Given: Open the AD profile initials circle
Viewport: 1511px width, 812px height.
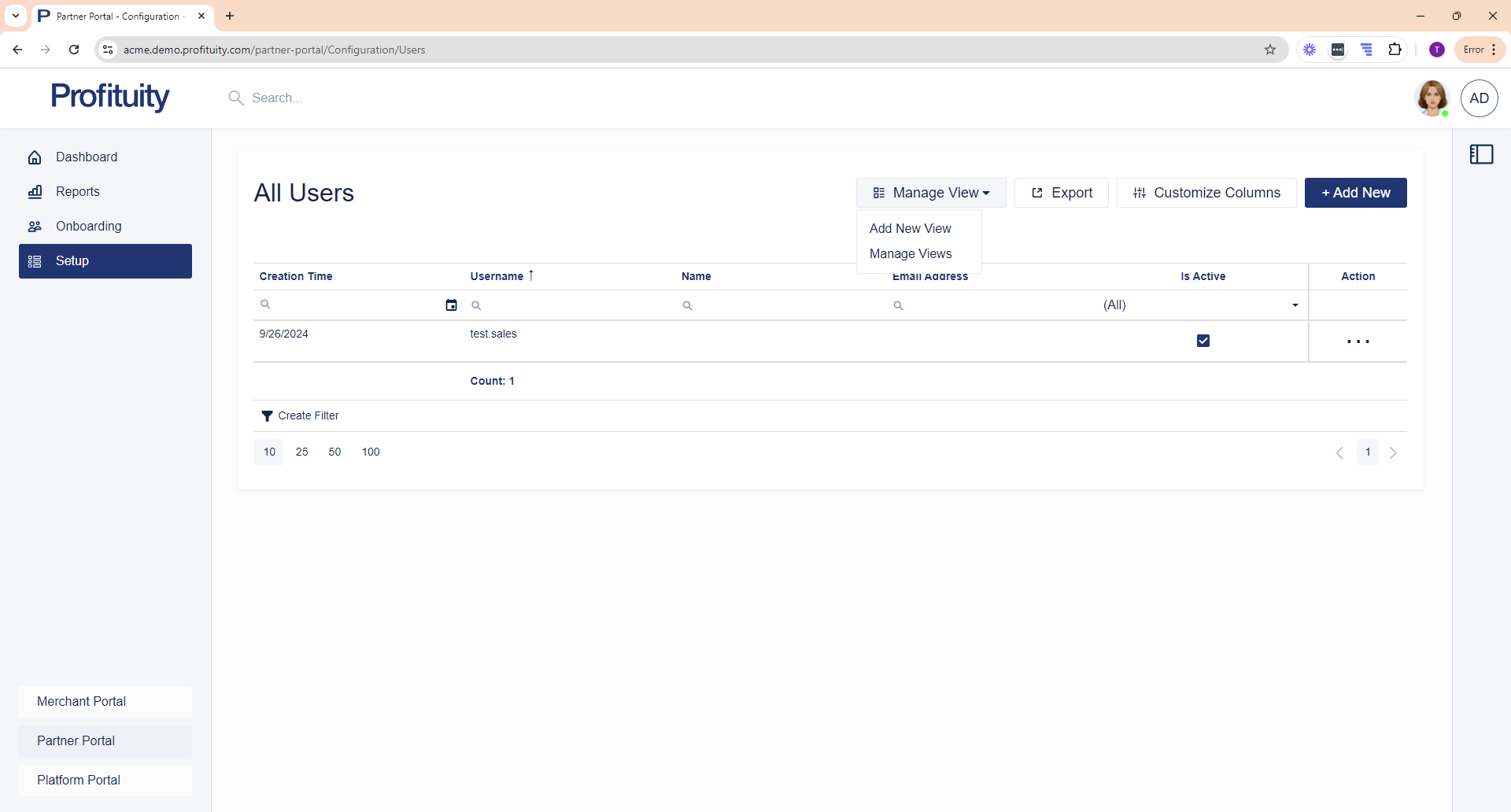Looking at the screenshot, I should 1479,98.
